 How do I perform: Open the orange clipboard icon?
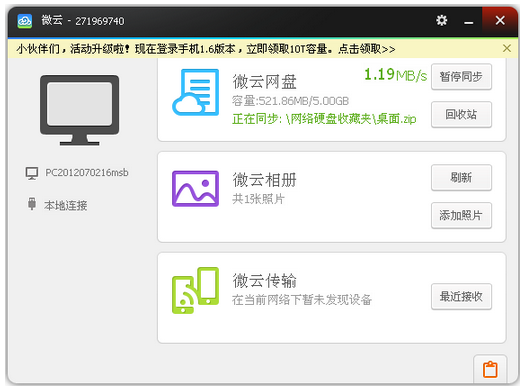pos(490,370)
